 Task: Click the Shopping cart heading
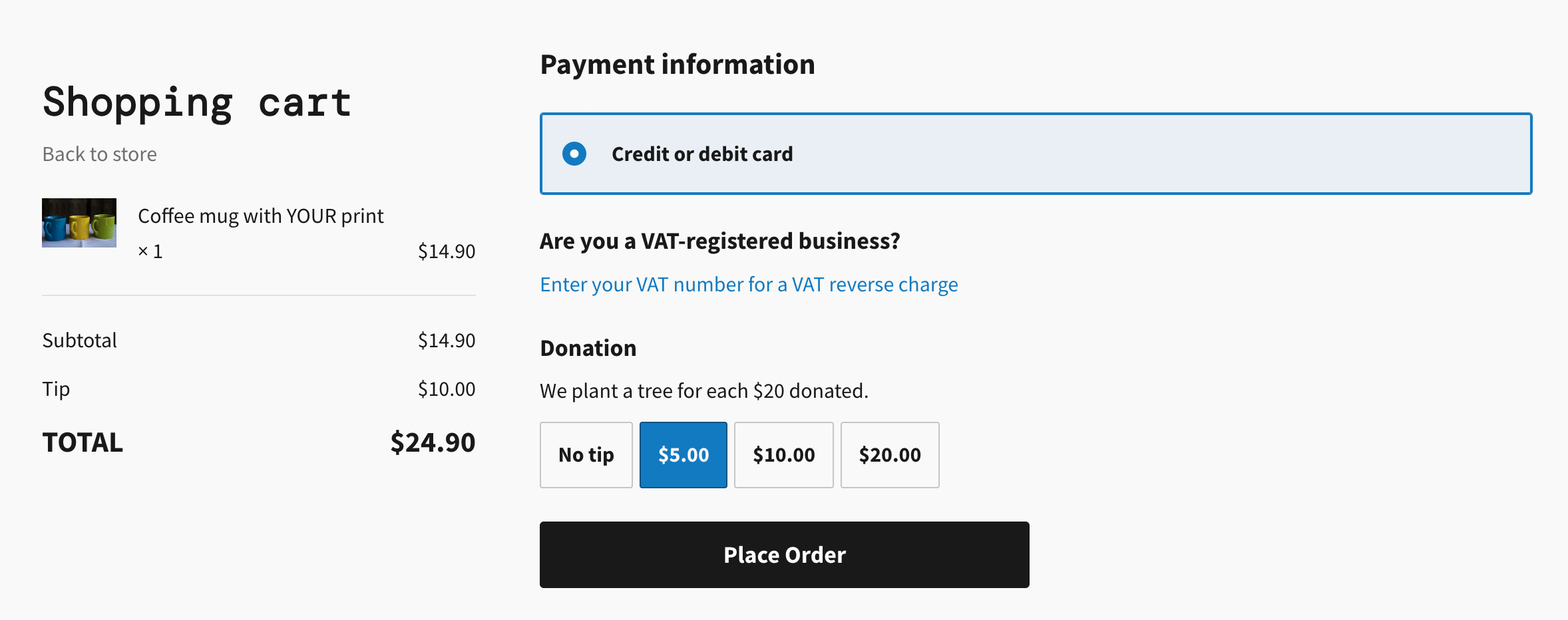point(197,103)
